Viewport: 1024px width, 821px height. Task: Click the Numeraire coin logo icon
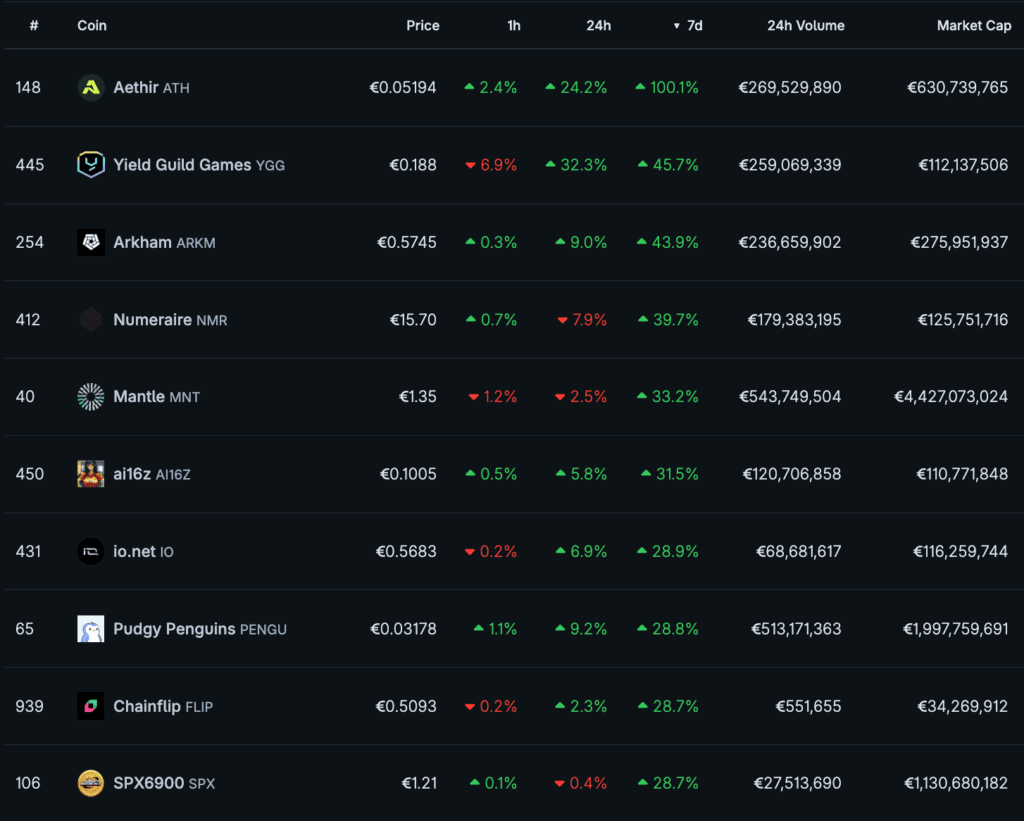(x=91, y=319)
